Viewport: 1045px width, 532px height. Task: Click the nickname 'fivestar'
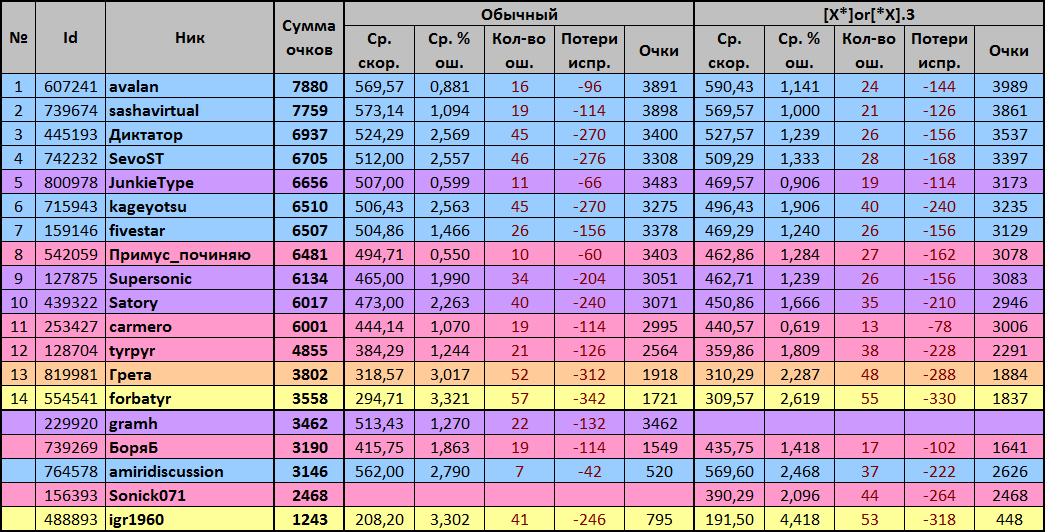pos(189,231)
